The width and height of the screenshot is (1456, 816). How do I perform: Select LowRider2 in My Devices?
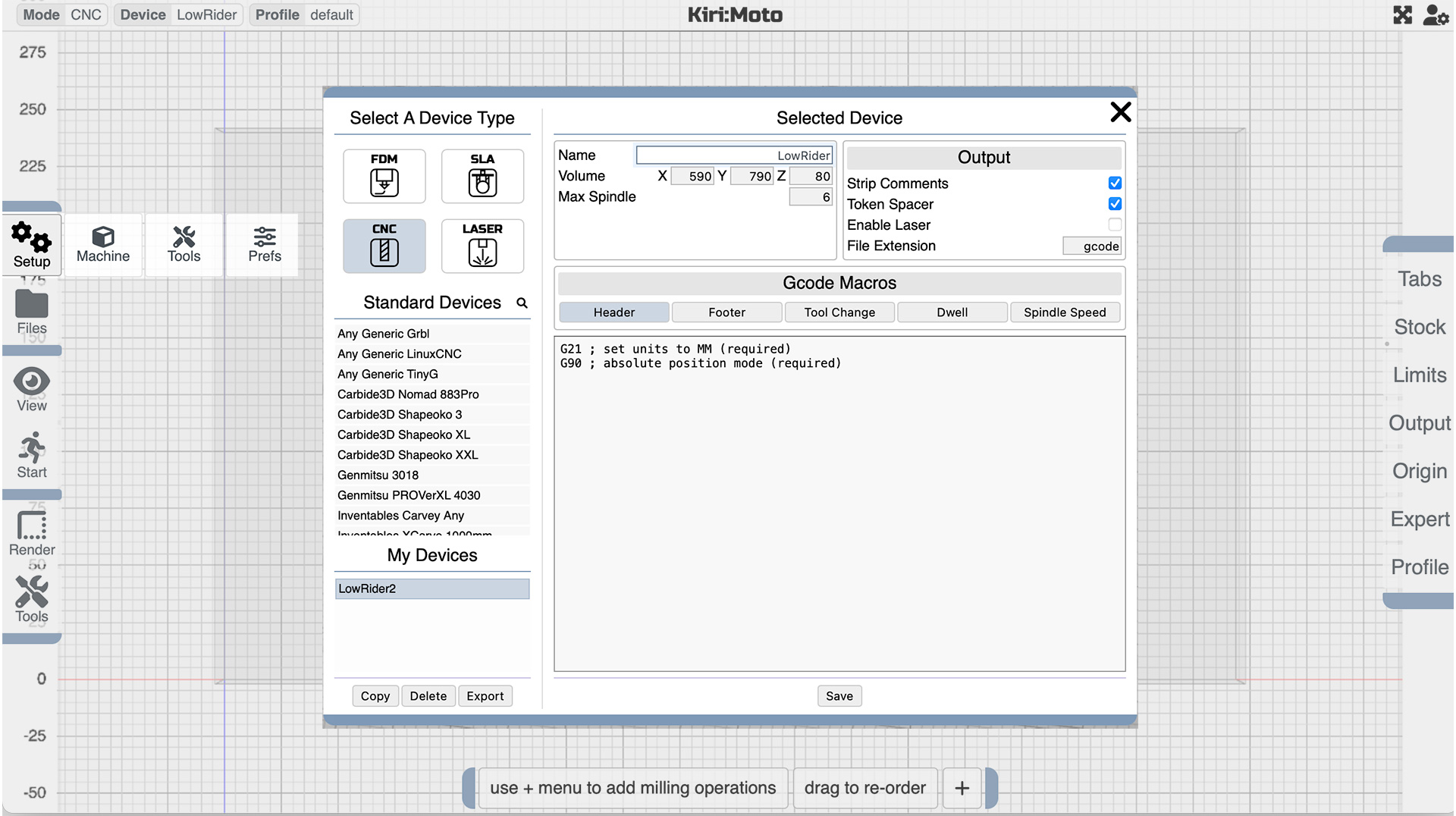click(432, 588)
